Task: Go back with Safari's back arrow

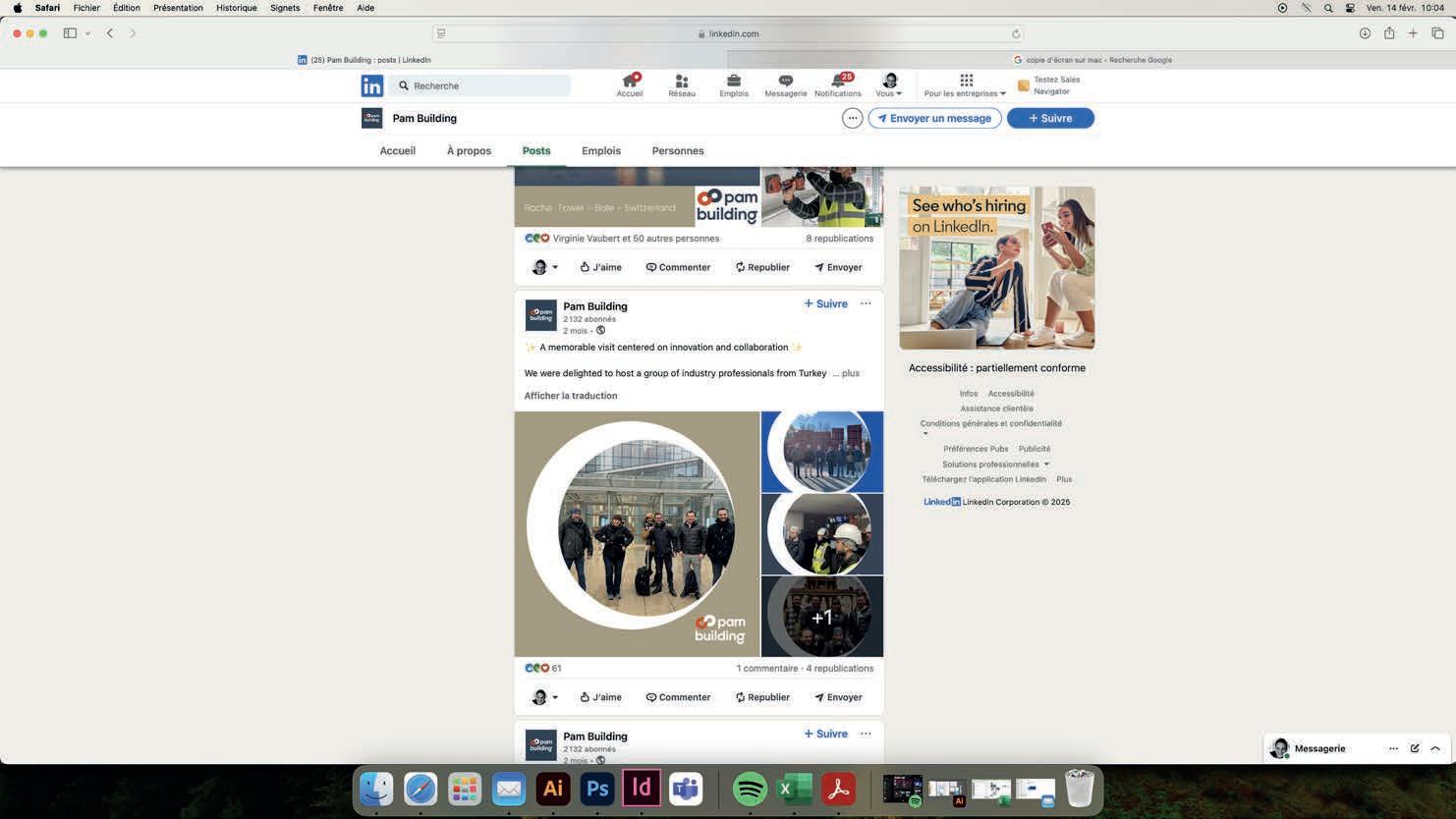Action: (x=110, y=33)
